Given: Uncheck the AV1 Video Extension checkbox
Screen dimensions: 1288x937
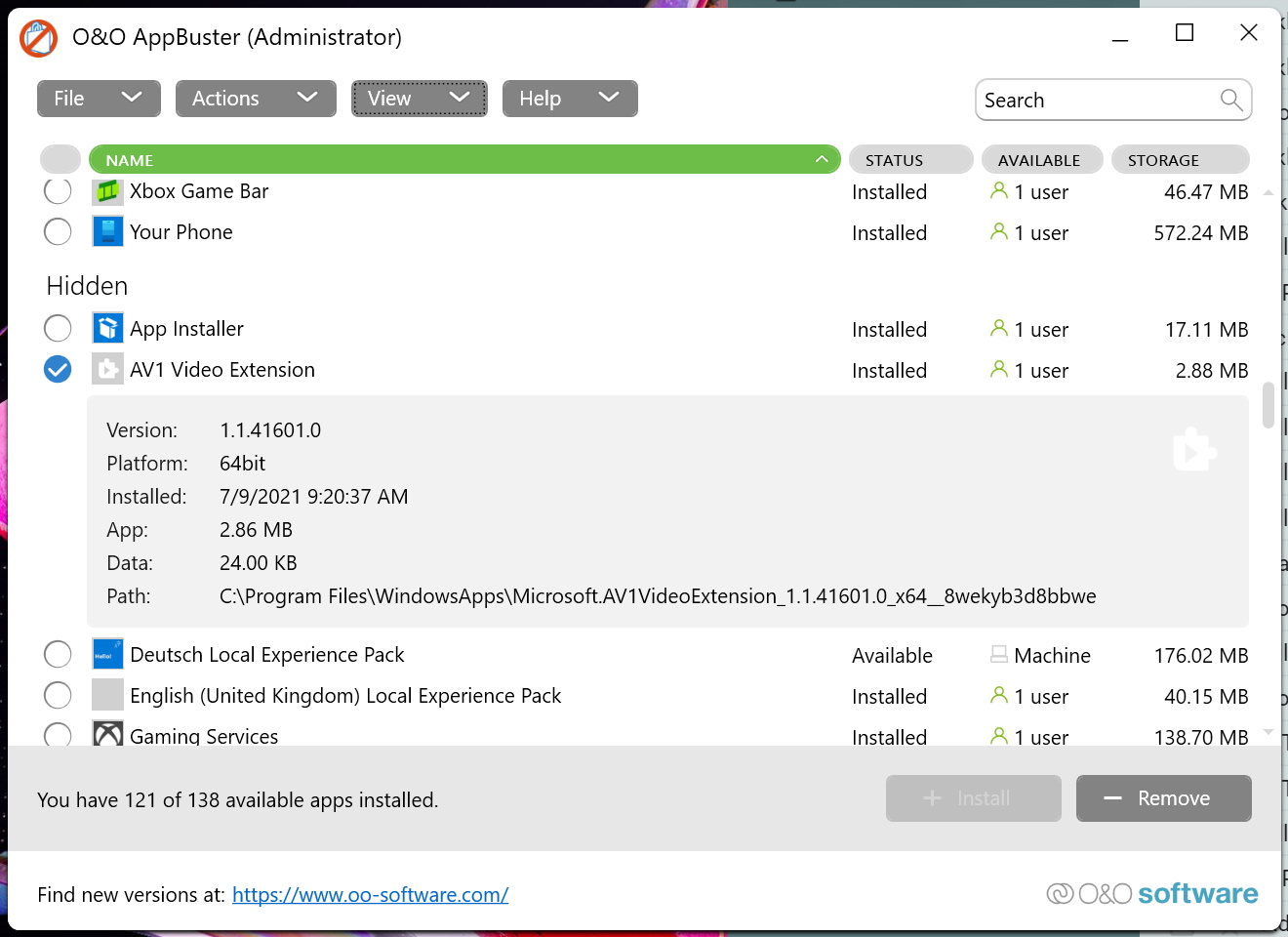Looking at the screenshot, I should [x=58, y=370].
